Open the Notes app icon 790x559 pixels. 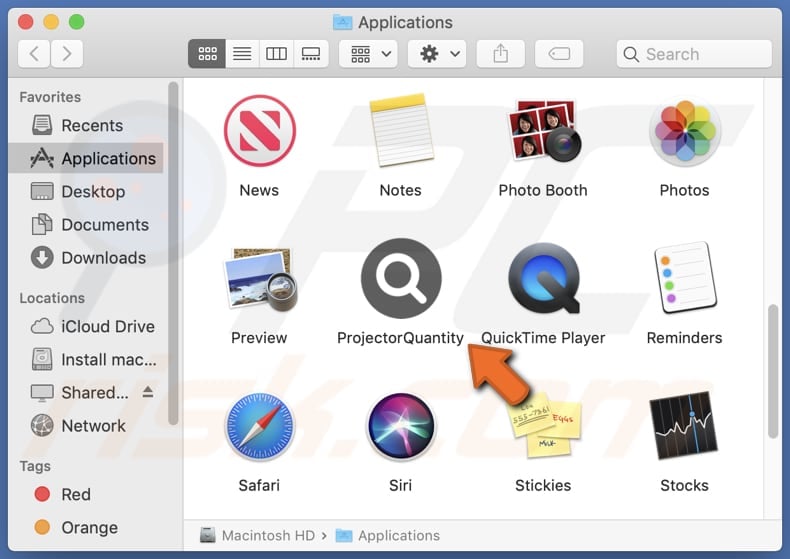tap(401, 130)
